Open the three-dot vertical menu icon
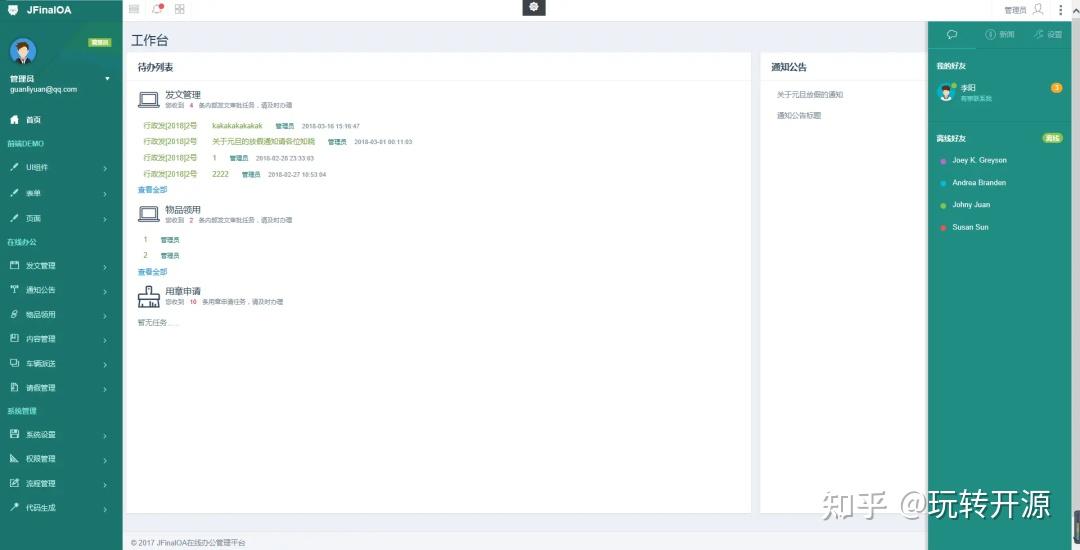The image size is (1080, 550). (1061, 10)
